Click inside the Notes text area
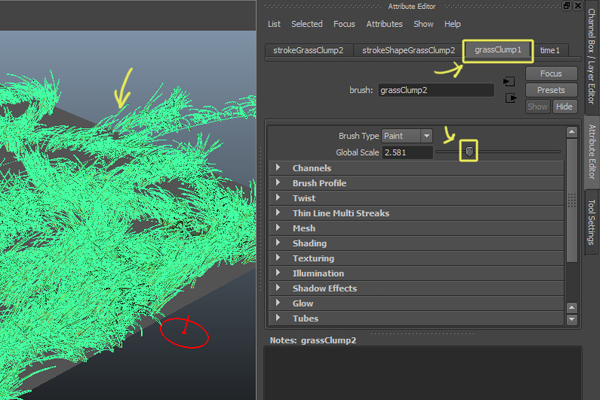The width and height of the screenshot is (600, 400). 423,373
